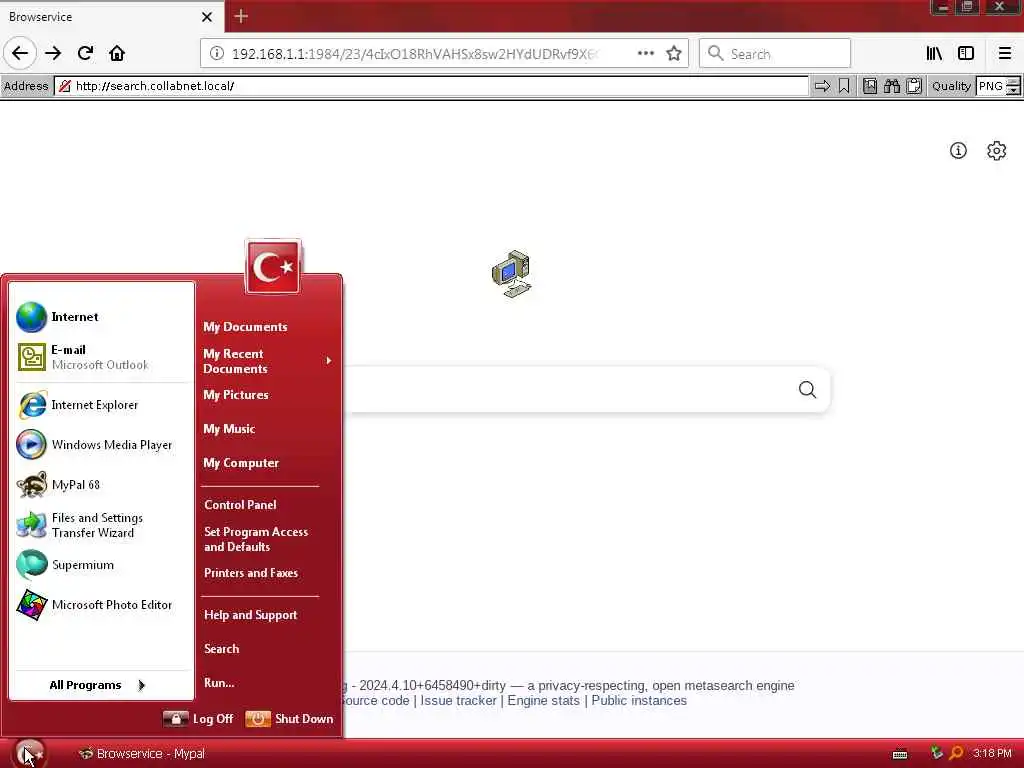Click the Go arrow beside the Address bar
Image resolution: width=1024 pixels, height=768 pixels.
pyautogui.click(x=822, y=86)
